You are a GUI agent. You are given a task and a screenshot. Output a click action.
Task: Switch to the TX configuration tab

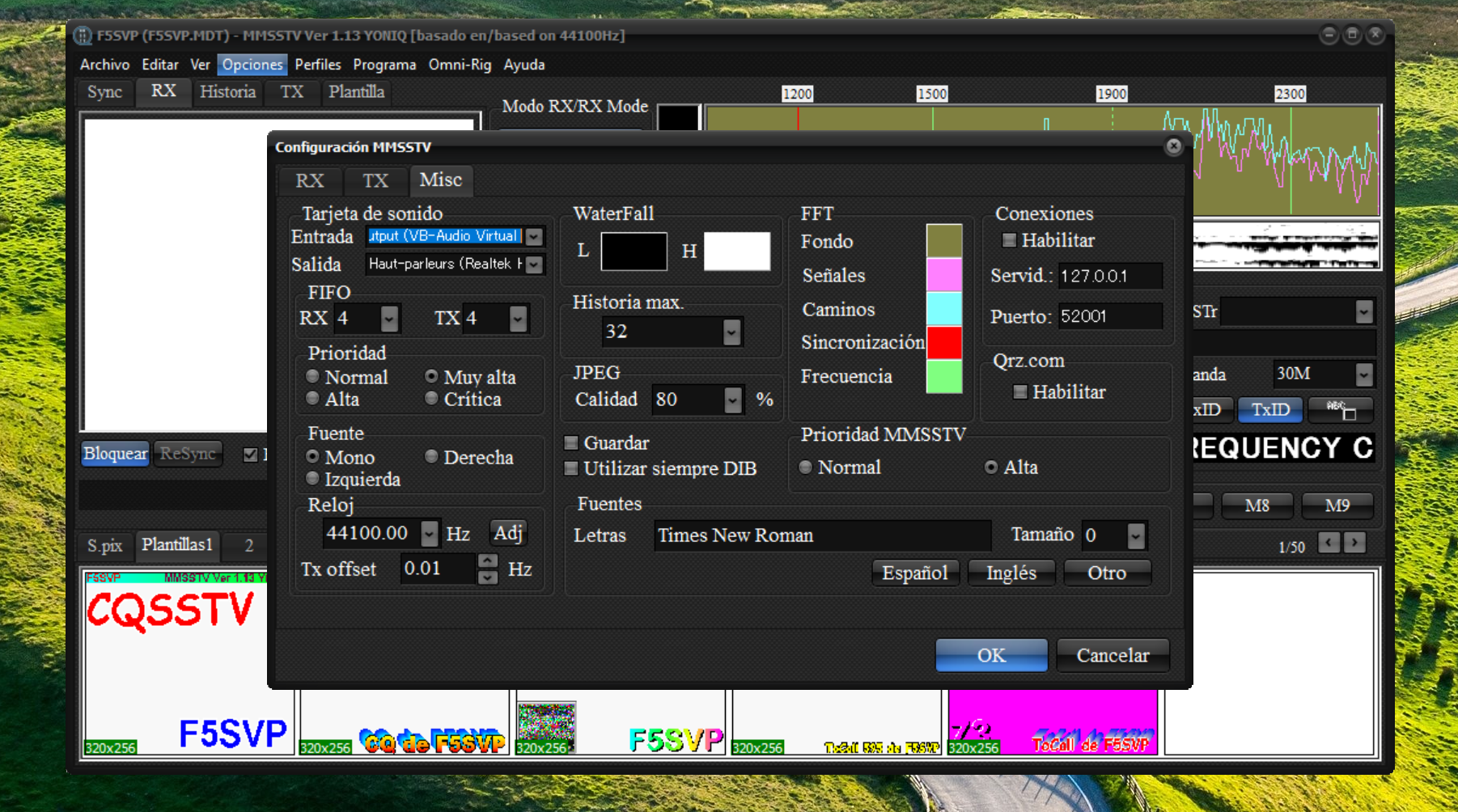coord(375,180)
